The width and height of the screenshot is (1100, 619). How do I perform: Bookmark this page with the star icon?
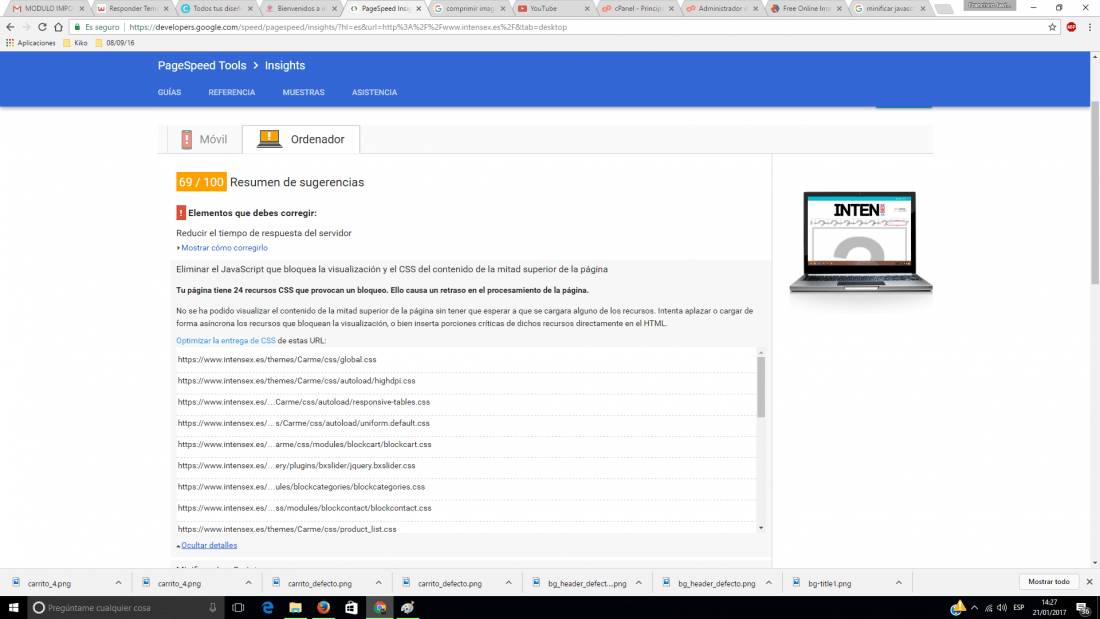(x=1052, y=27)
